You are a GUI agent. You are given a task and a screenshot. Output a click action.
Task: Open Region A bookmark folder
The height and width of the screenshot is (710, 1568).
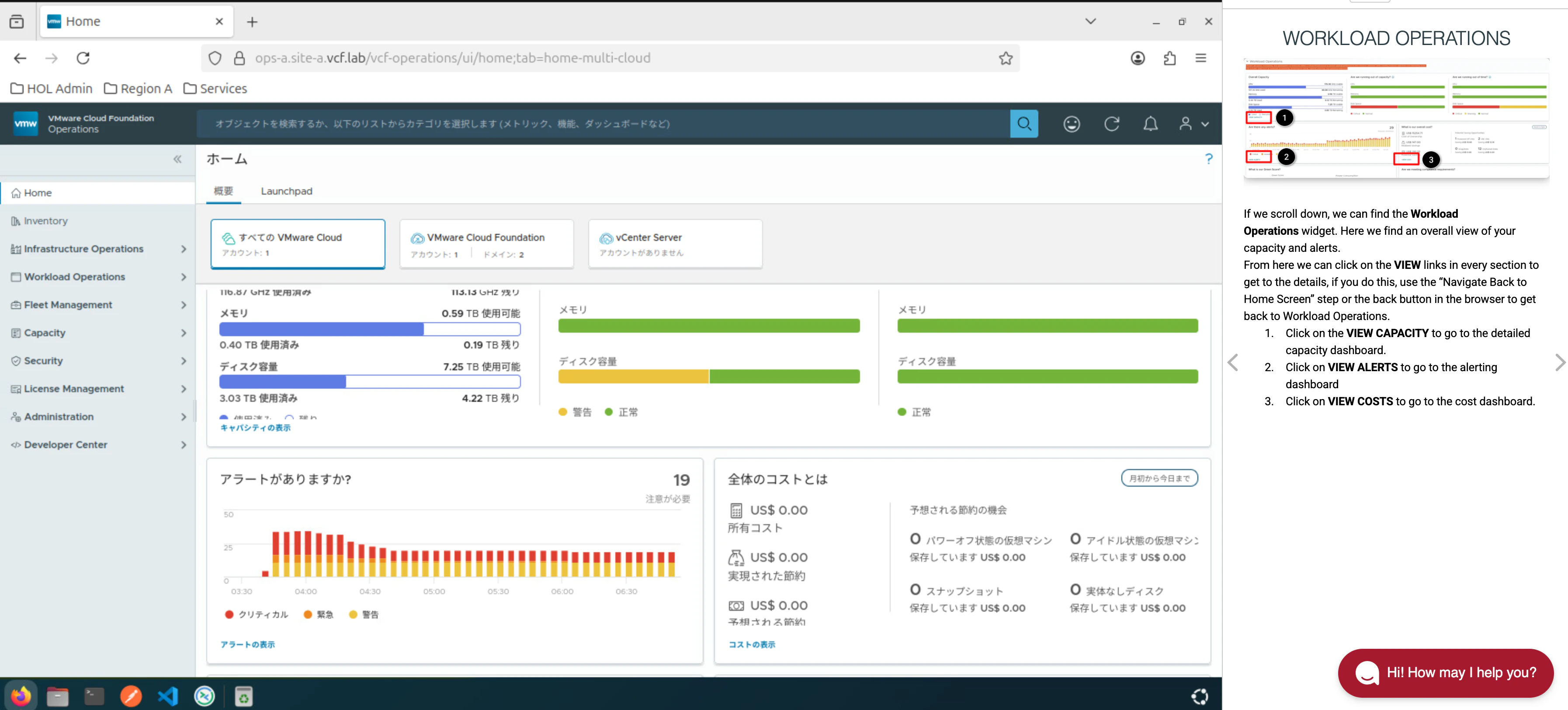pyautogui.click(x=138, y=89)
